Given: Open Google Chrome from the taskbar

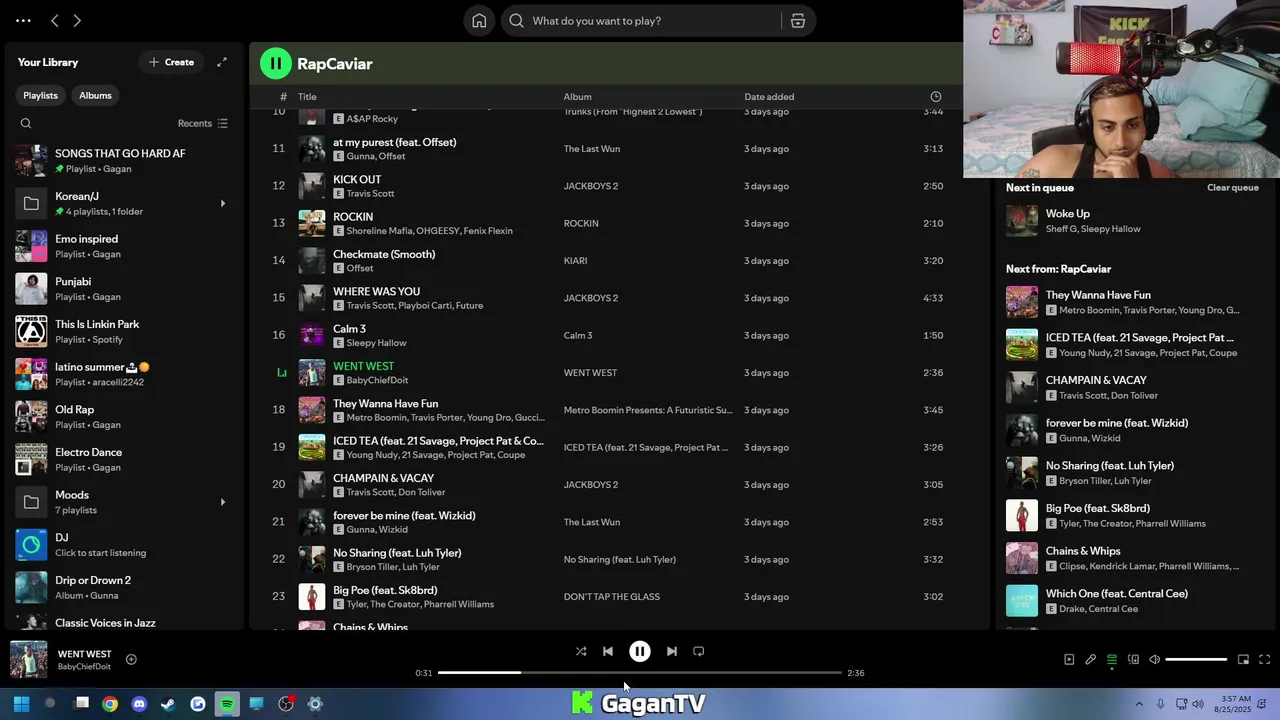Looking at the screenshot, I should pyautogui.click(x=110, y=704).
